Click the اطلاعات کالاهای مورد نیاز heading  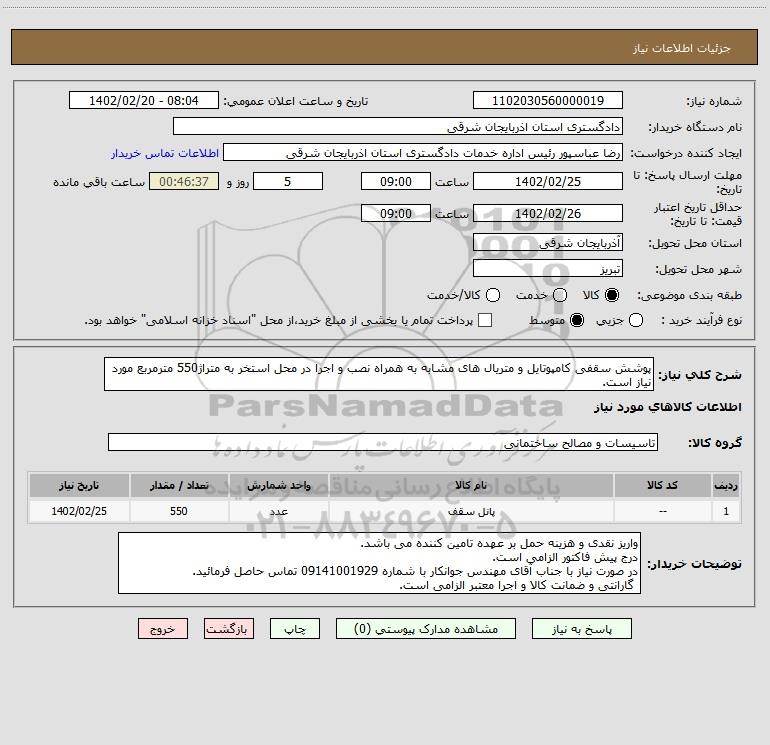point(668,407)
